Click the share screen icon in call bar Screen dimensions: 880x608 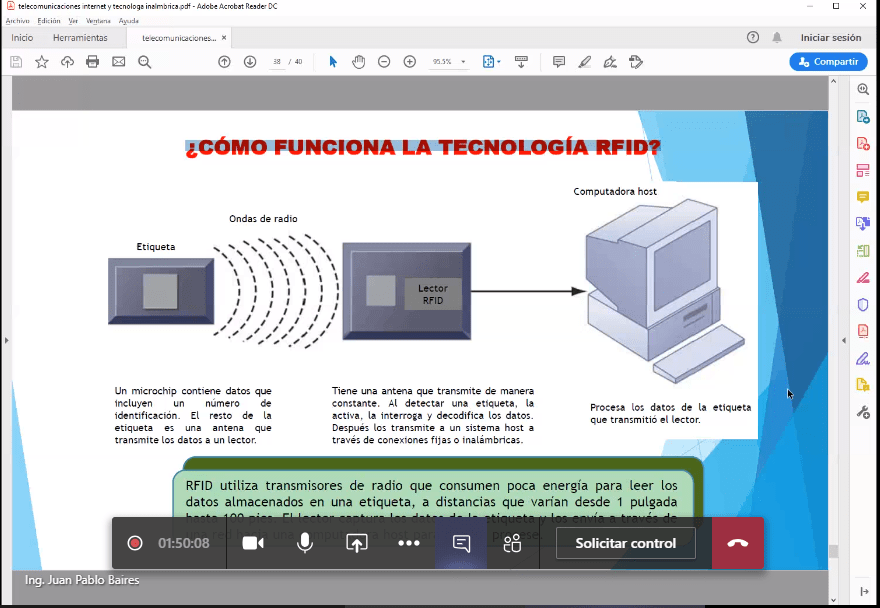pos(357,543)
